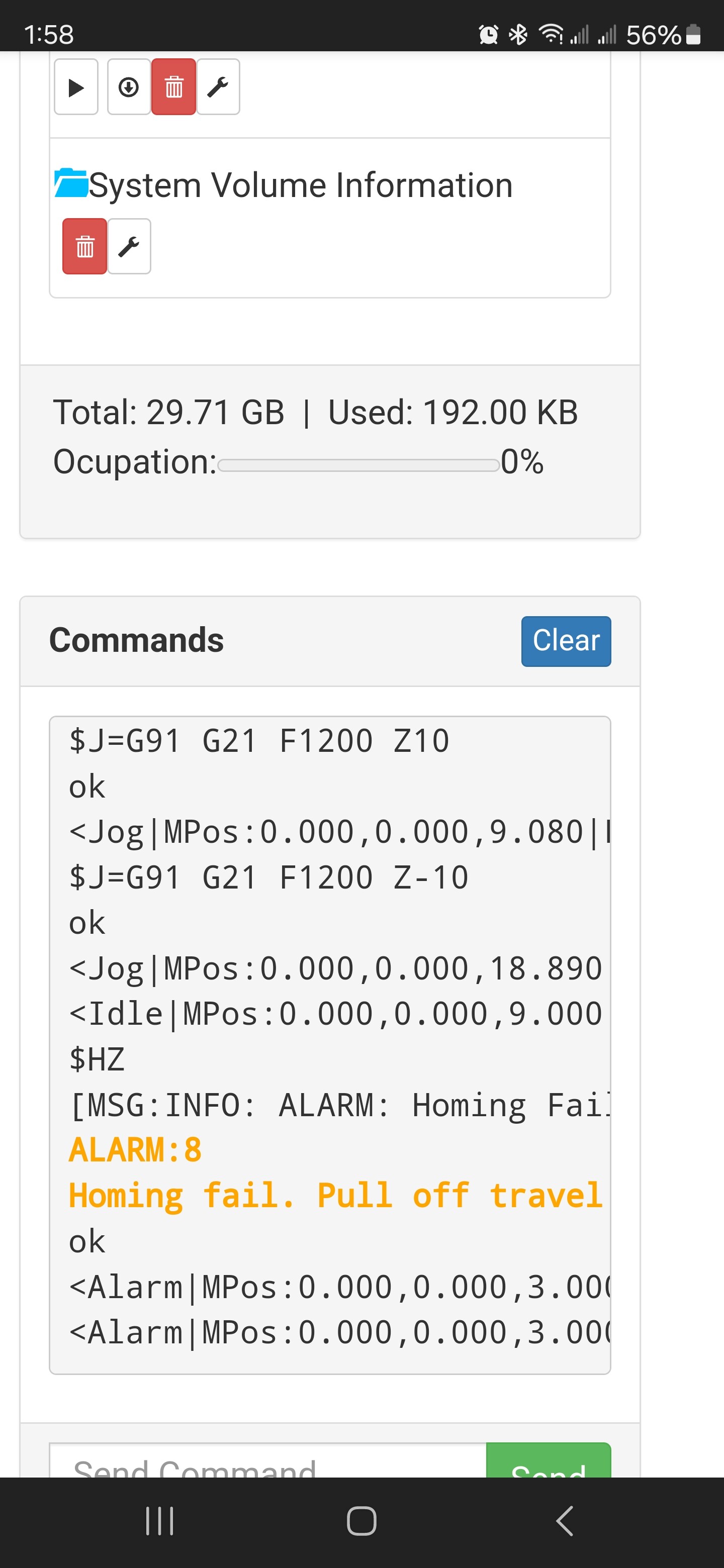Open the Android recent apps button
724x1568 pixels.
coord(159,1521)
